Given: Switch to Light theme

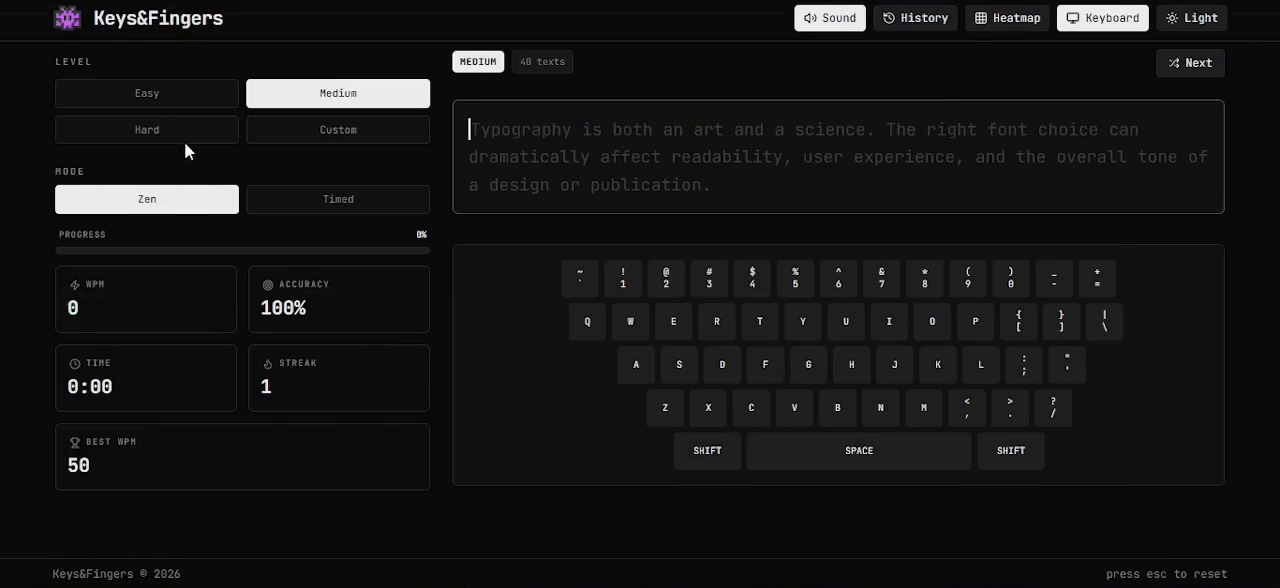Looking at the screenshot, I should [1192, 18].
